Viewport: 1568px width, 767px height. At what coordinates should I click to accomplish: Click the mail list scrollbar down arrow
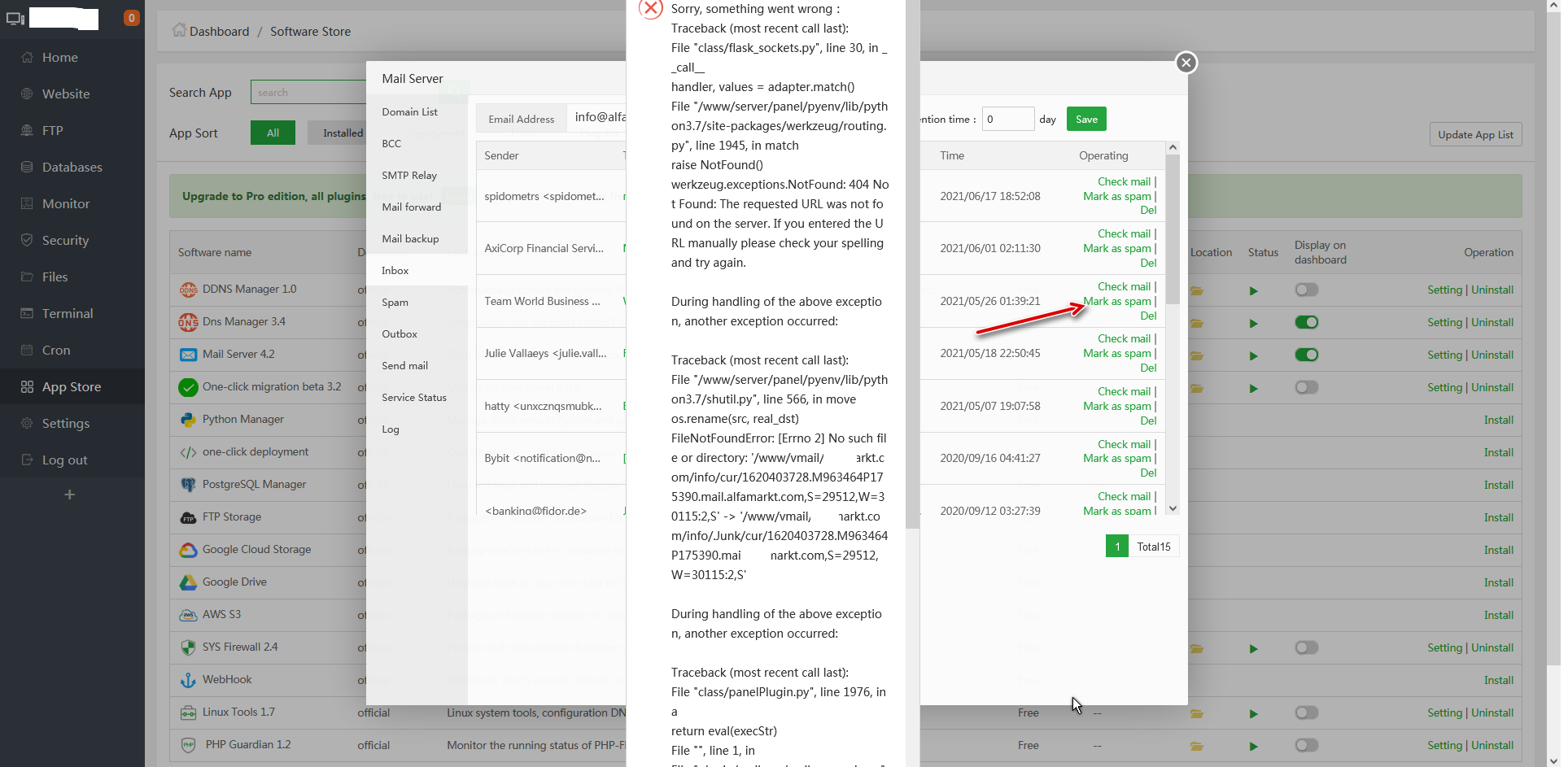(x=1173, y=508)
